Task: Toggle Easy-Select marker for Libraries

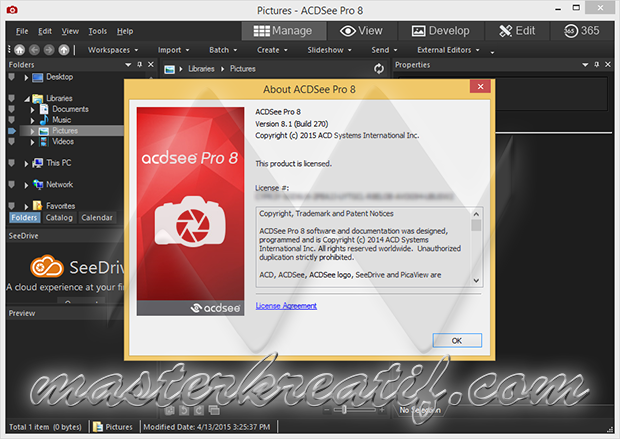Action: coord(11,98)
